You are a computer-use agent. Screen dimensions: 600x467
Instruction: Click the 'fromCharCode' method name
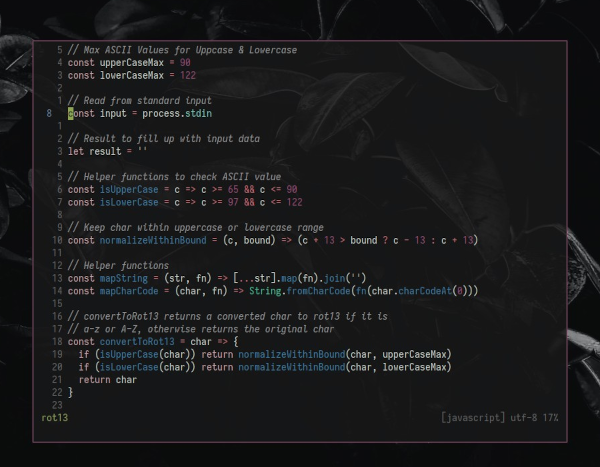click(x=318, y=291)
